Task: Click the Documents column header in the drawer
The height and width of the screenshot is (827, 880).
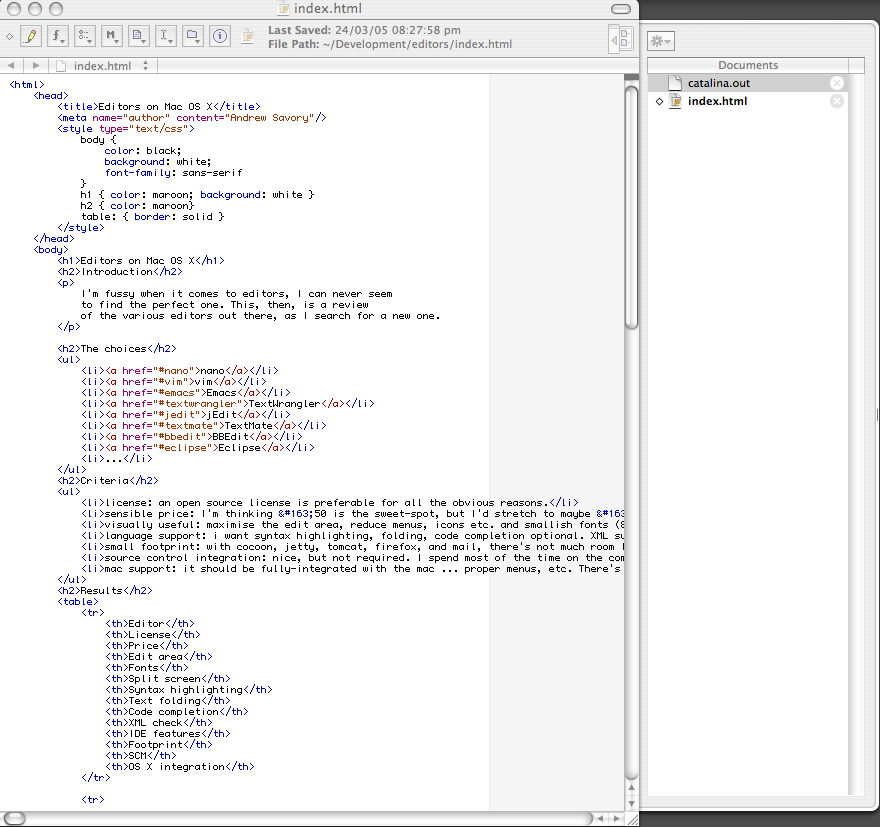Action: pyautogui.click(x=748, y=65)
